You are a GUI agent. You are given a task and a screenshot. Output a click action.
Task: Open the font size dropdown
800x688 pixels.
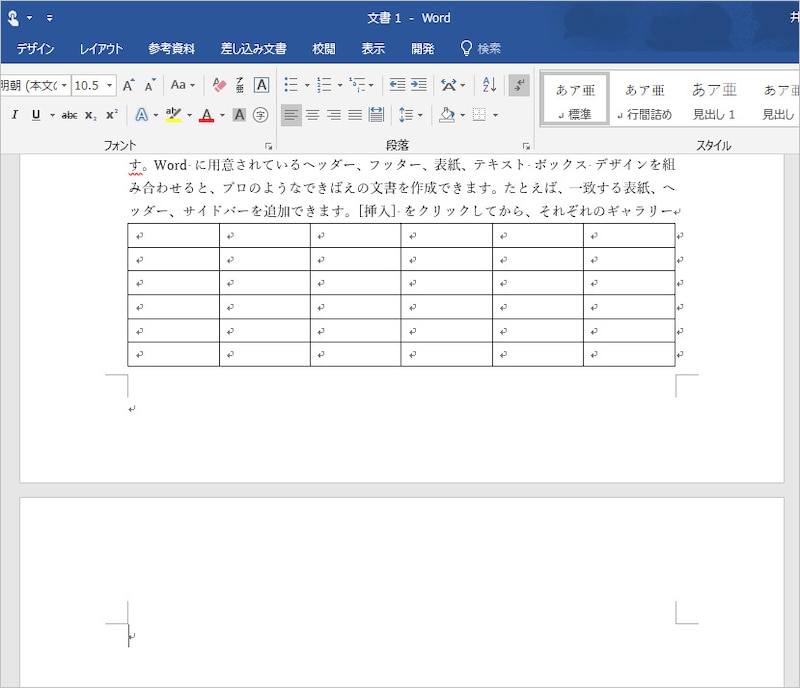[x=108, y=84]
